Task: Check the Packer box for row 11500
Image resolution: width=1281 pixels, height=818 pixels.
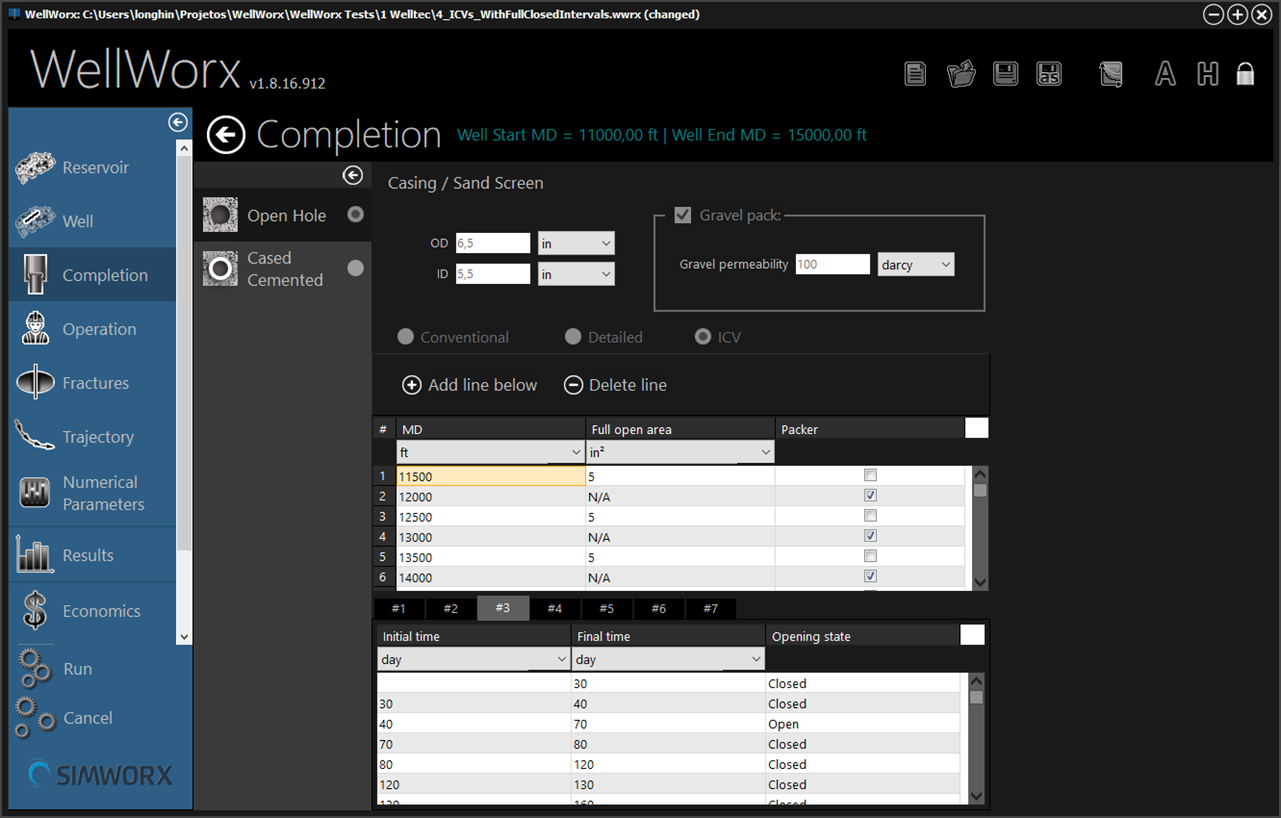Action: 870,476
